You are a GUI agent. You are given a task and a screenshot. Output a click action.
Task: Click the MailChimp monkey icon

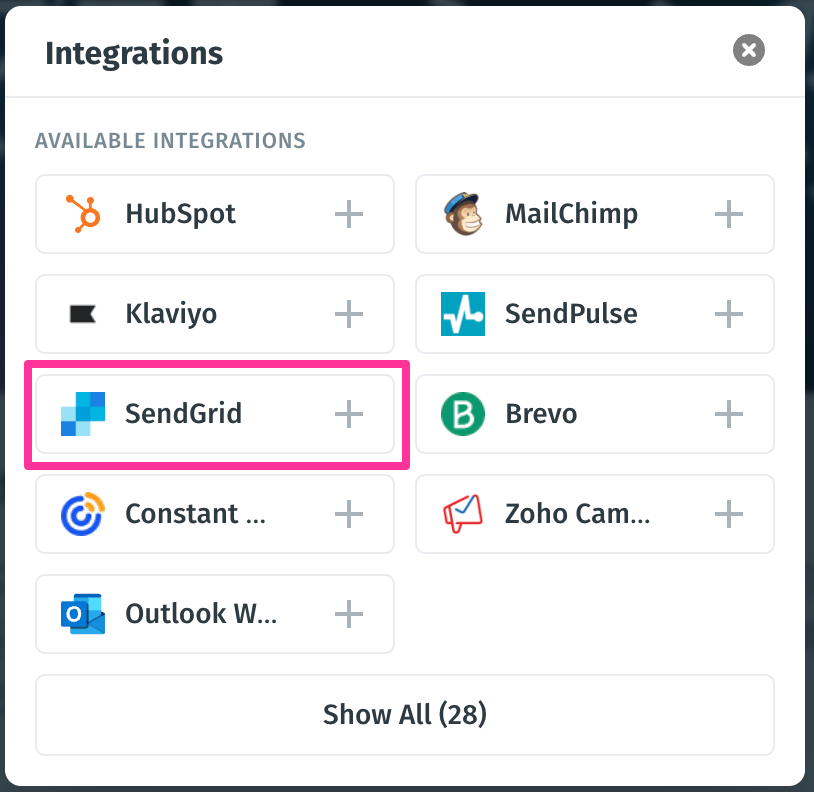[463, 213]
